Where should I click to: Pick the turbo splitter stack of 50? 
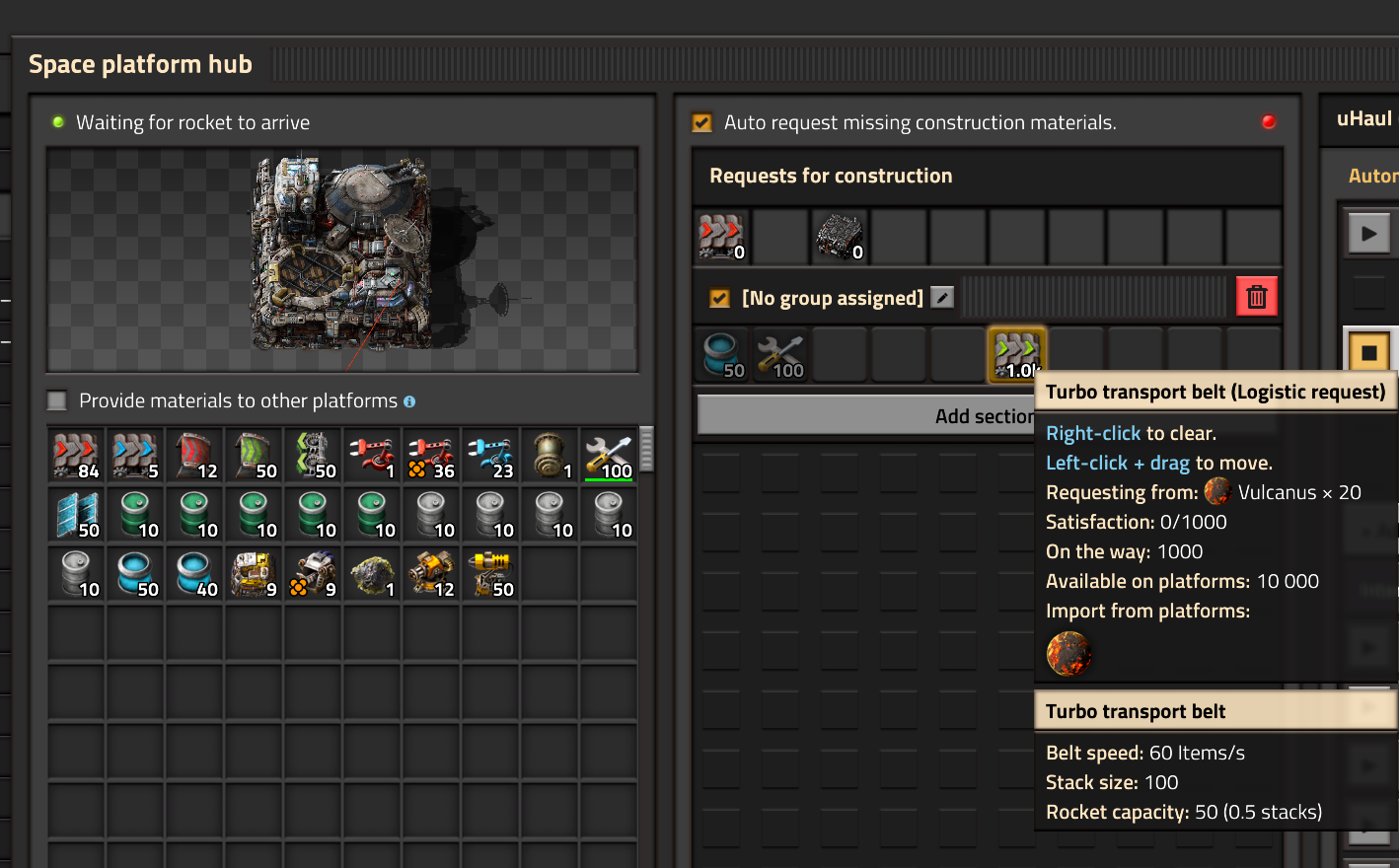point(313,456)
